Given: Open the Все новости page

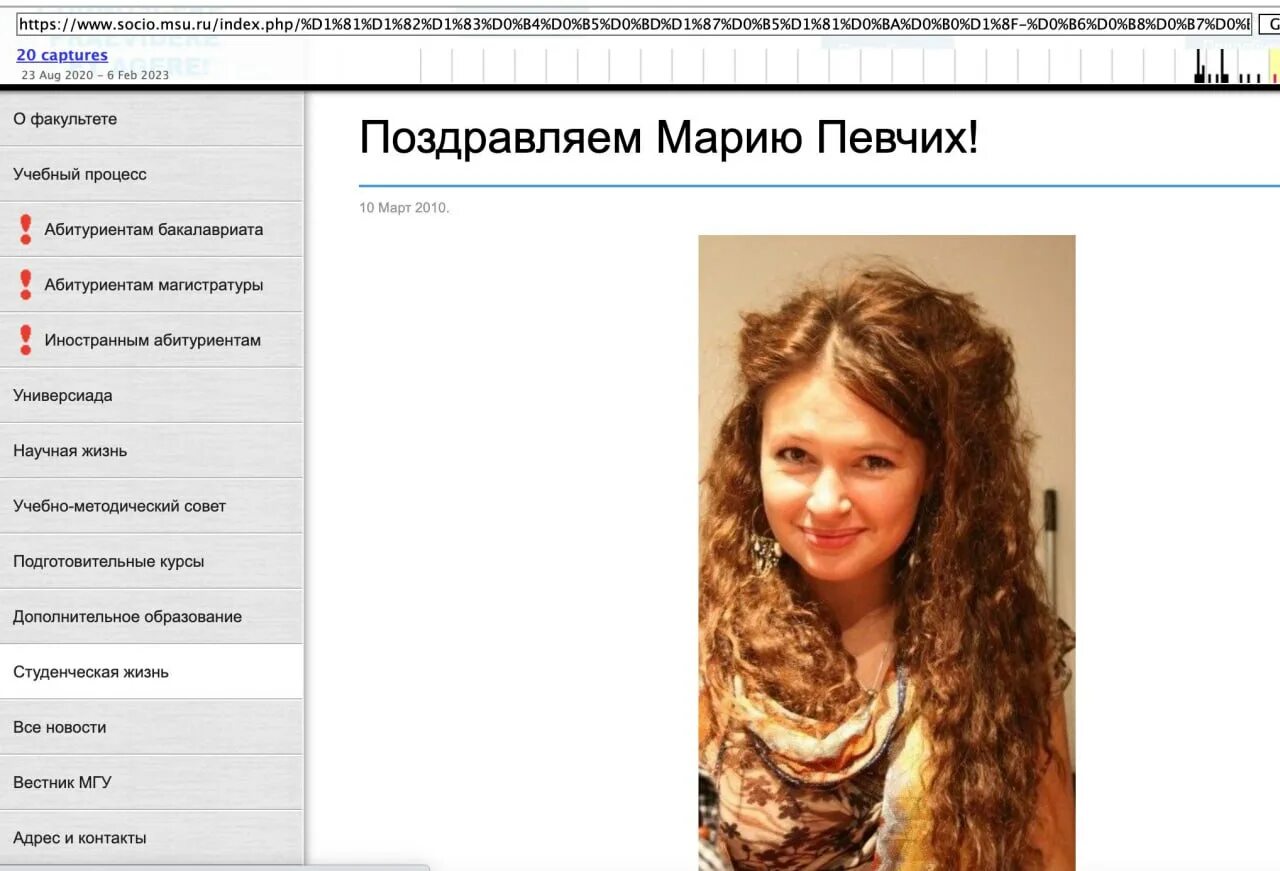Looking at the screenshot, I should point(151,727).
